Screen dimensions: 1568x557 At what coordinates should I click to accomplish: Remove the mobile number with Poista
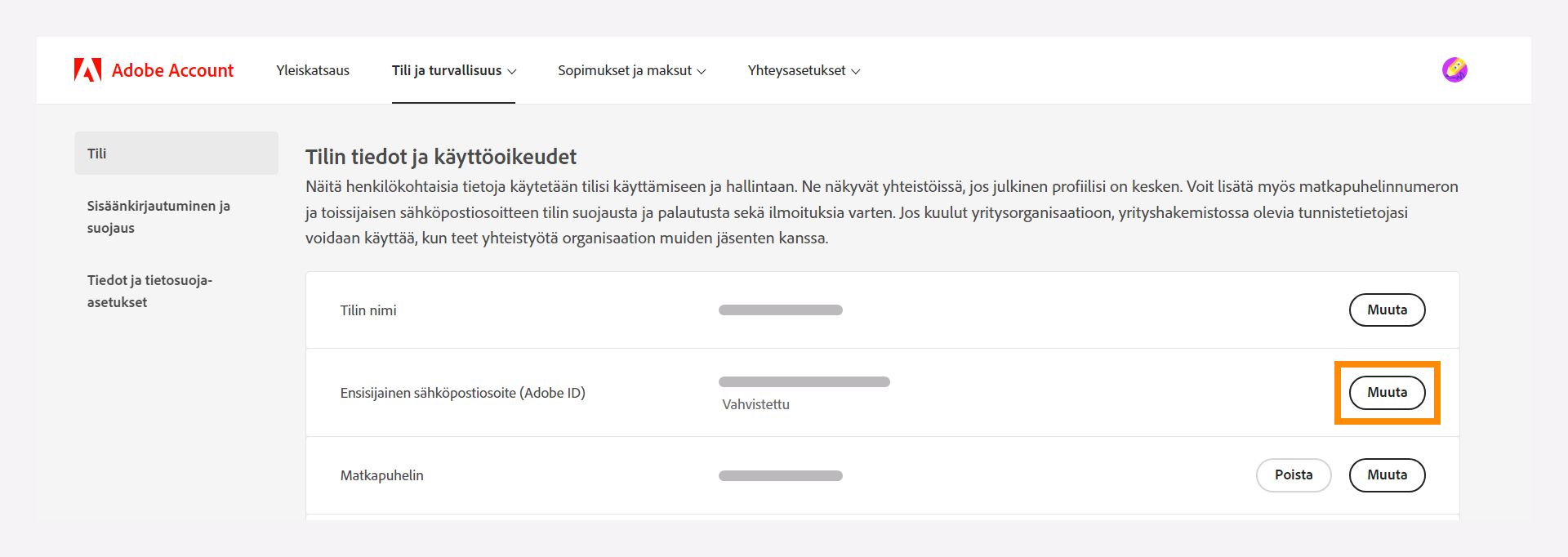tap(1294, 475)
